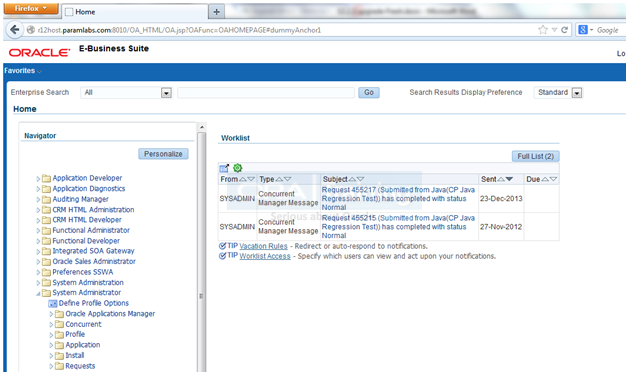
Task: Click the 23-Dec-2013 sent date cell
Action: click(501, 199)
